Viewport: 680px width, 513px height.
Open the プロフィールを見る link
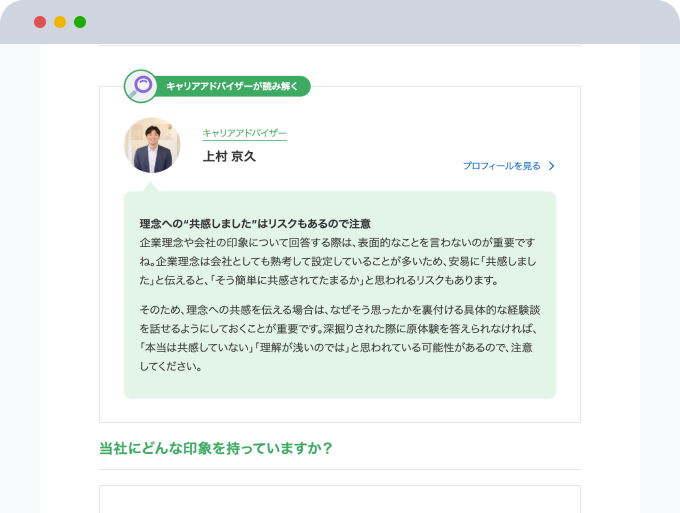coord(501,166)
